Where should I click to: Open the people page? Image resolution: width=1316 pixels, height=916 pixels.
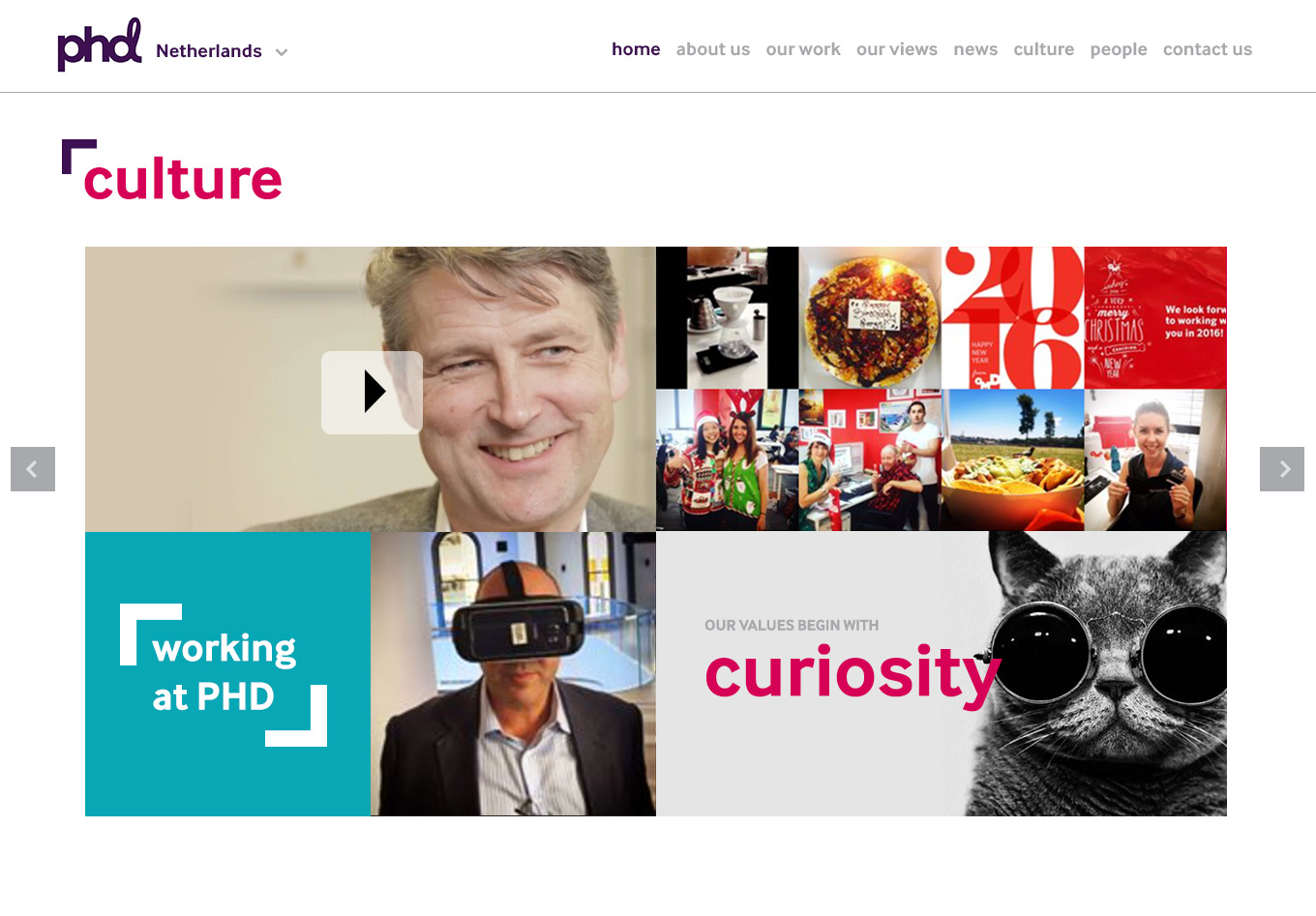click(1119, 49)
